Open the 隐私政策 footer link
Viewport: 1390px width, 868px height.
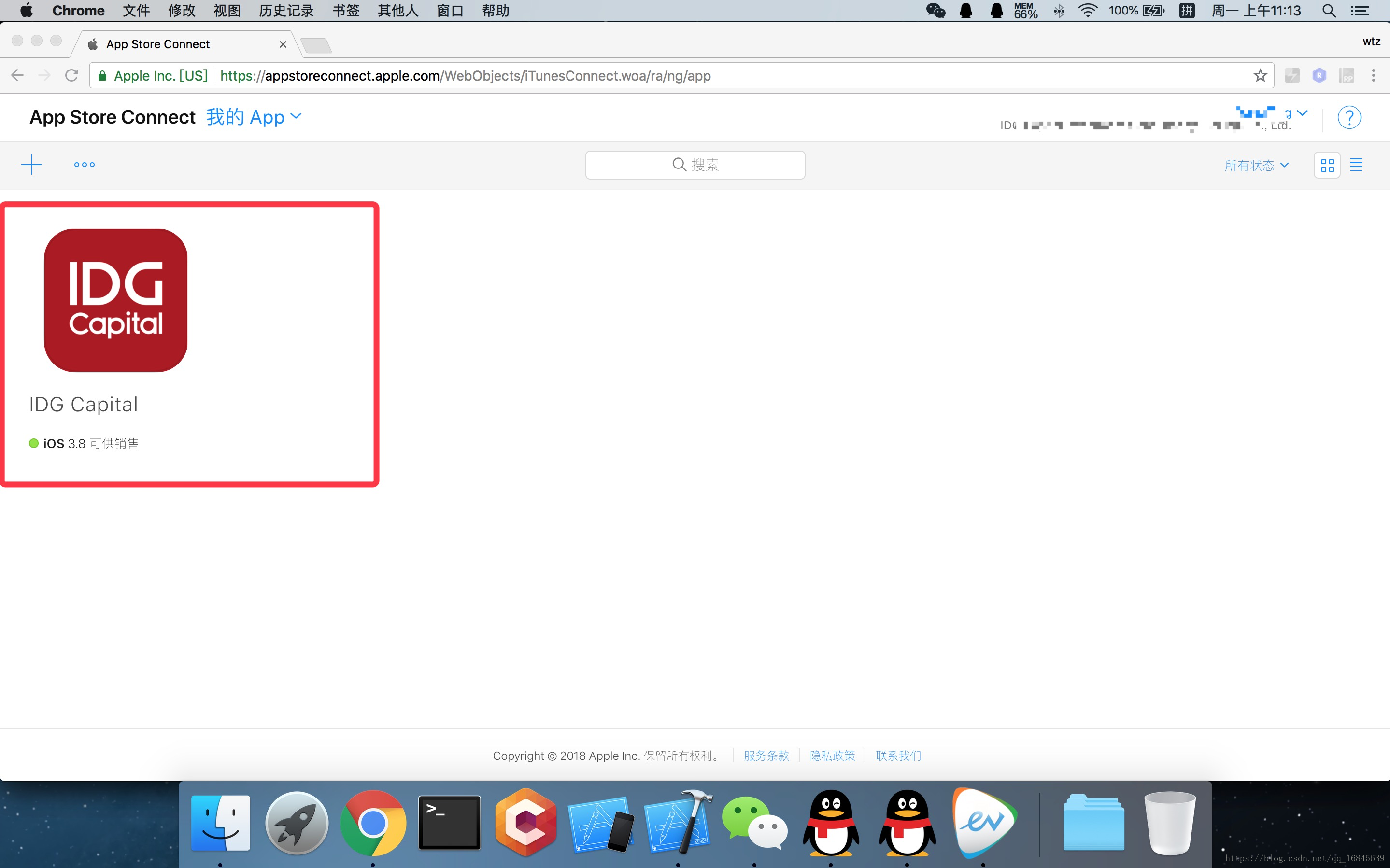click(832, 756)
